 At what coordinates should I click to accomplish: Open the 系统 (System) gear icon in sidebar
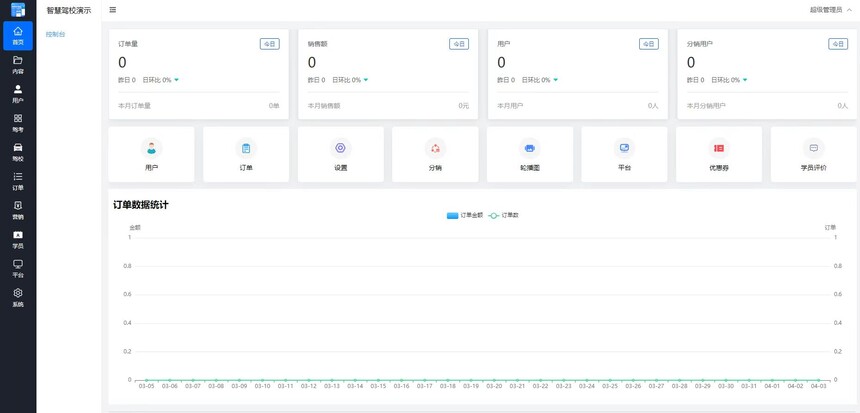tap(18, 297)
